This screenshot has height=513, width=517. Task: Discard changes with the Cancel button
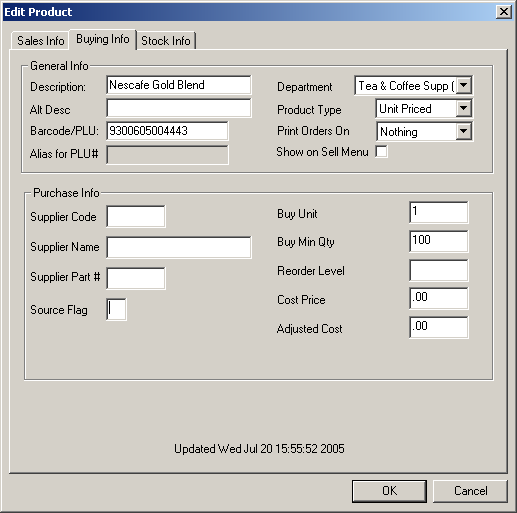[x=470, y=491]
